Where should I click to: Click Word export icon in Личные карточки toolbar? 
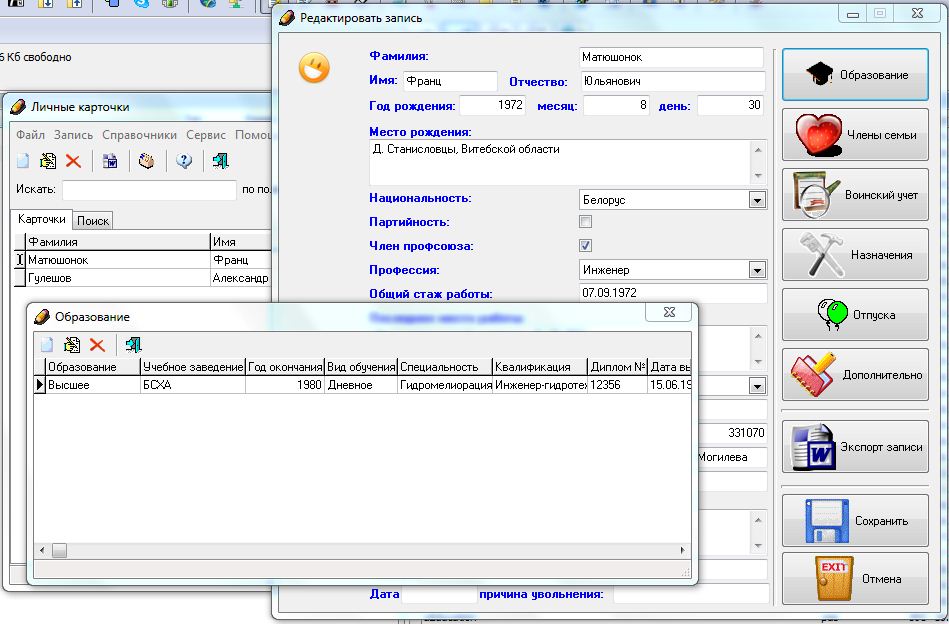(x=111, y=161)
